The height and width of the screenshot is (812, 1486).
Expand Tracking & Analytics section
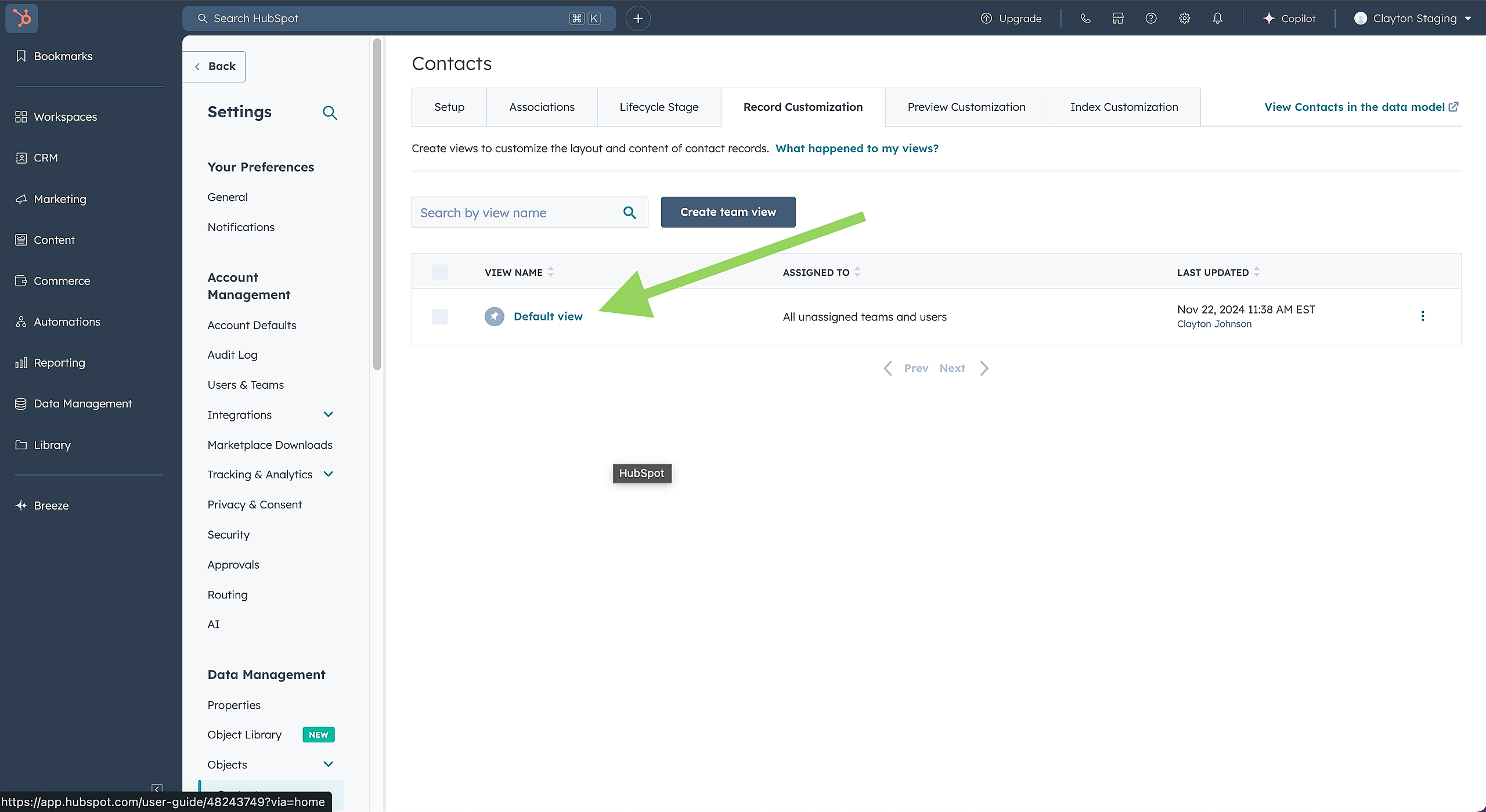328,474
